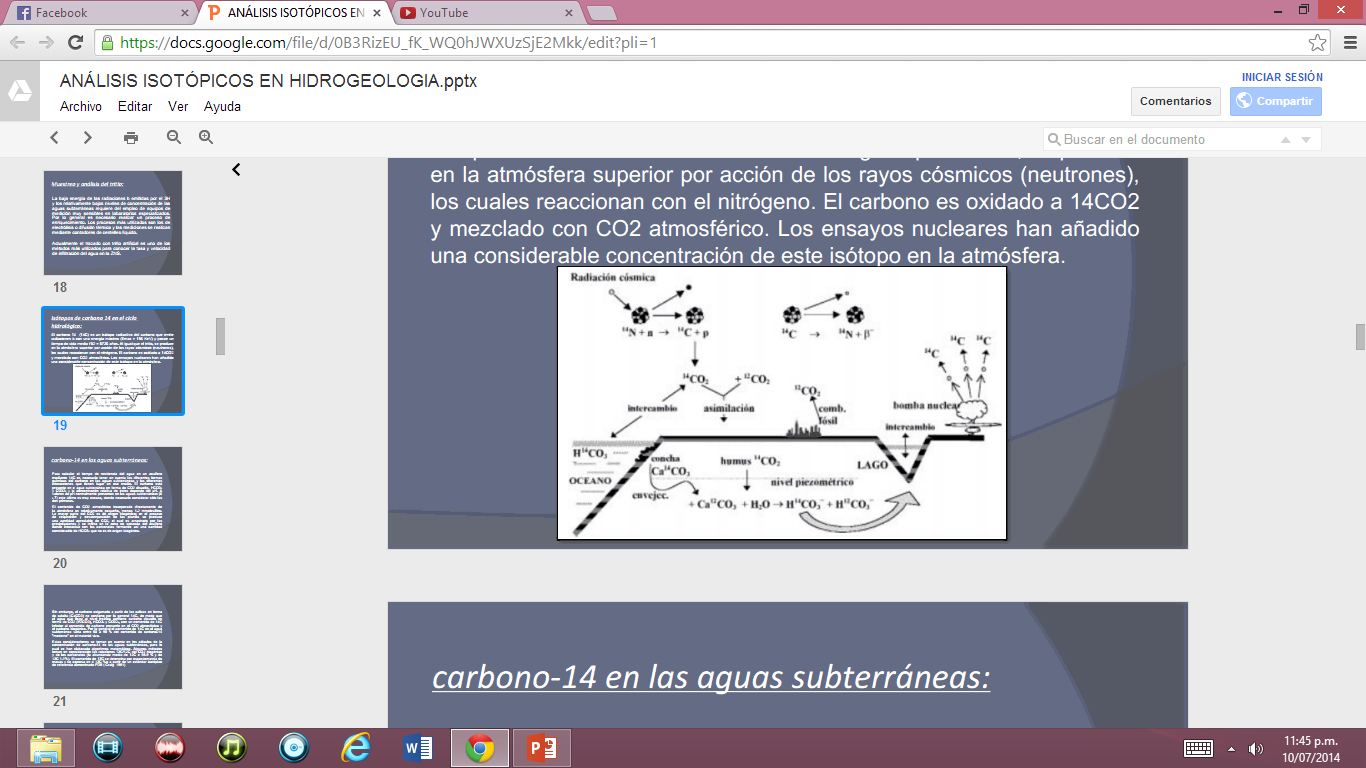Click the Compartir button
Image resolution: width=1366 pixels, height=768 pixels.
tap(1276, 101)
